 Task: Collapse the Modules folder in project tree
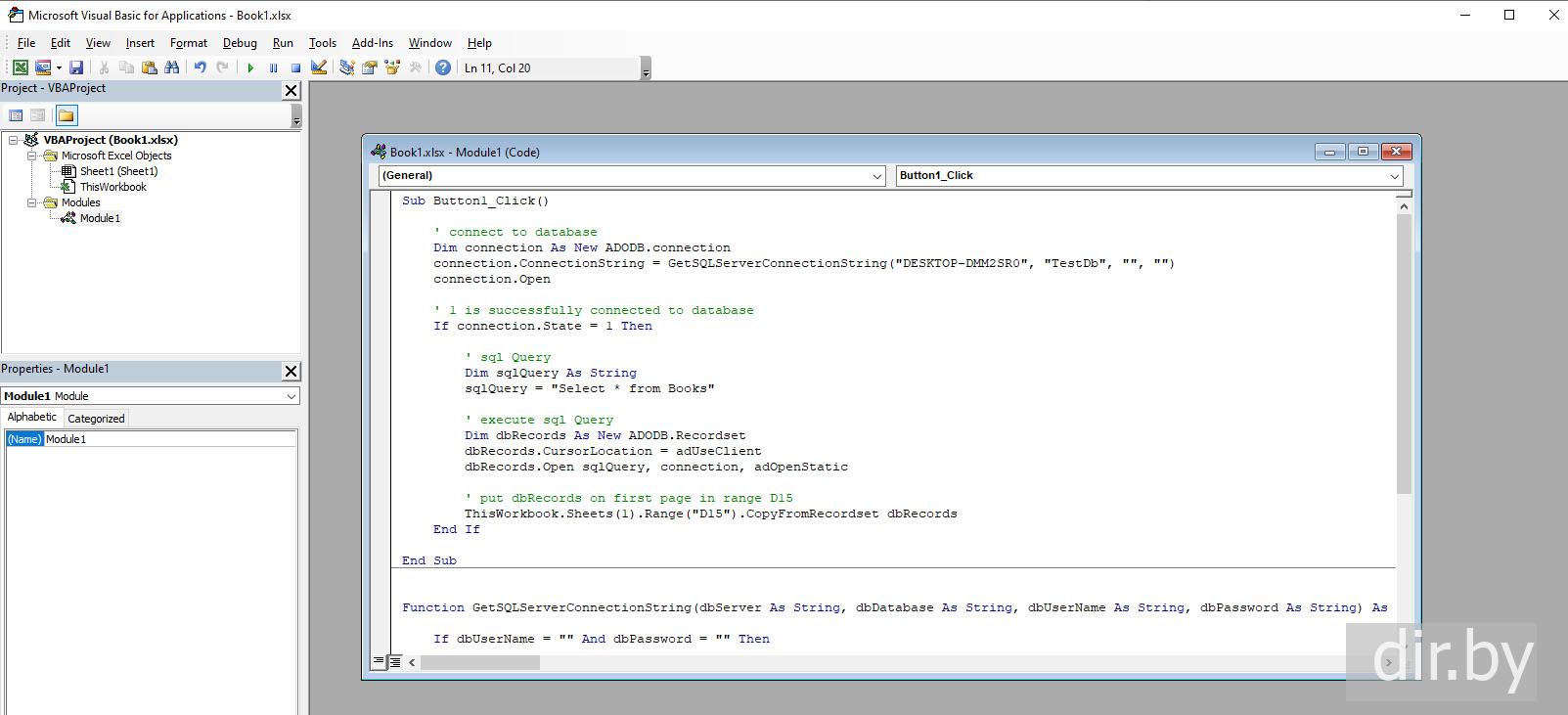(x=32, y=202)
